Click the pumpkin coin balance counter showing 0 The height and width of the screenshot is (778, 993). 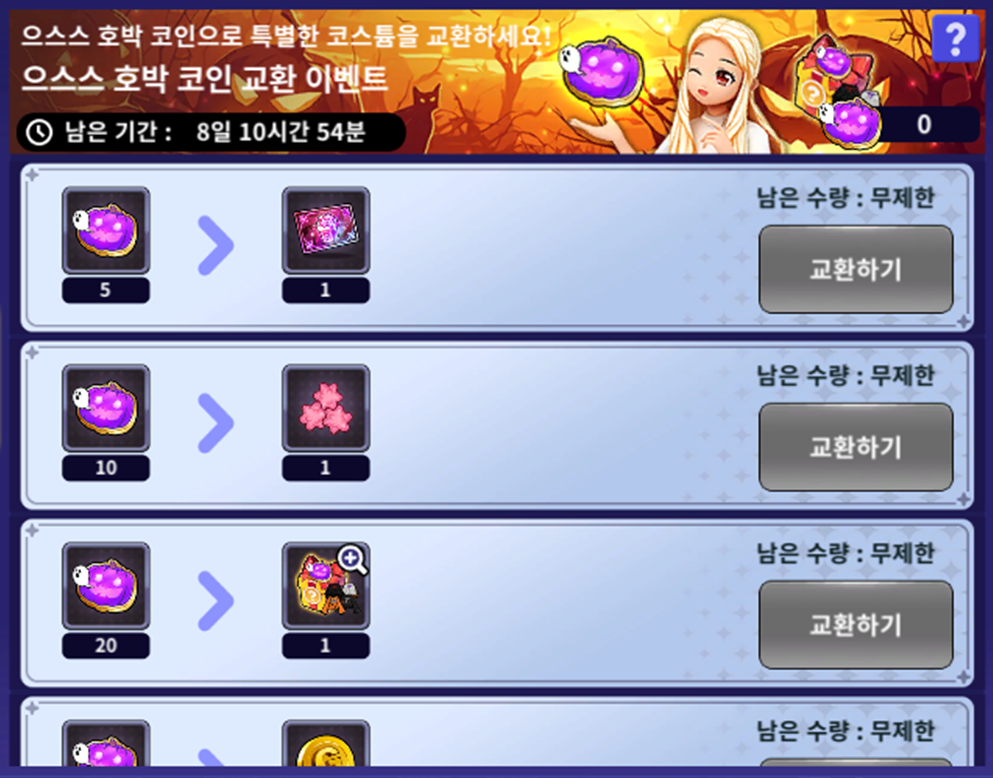click(922, 124)
